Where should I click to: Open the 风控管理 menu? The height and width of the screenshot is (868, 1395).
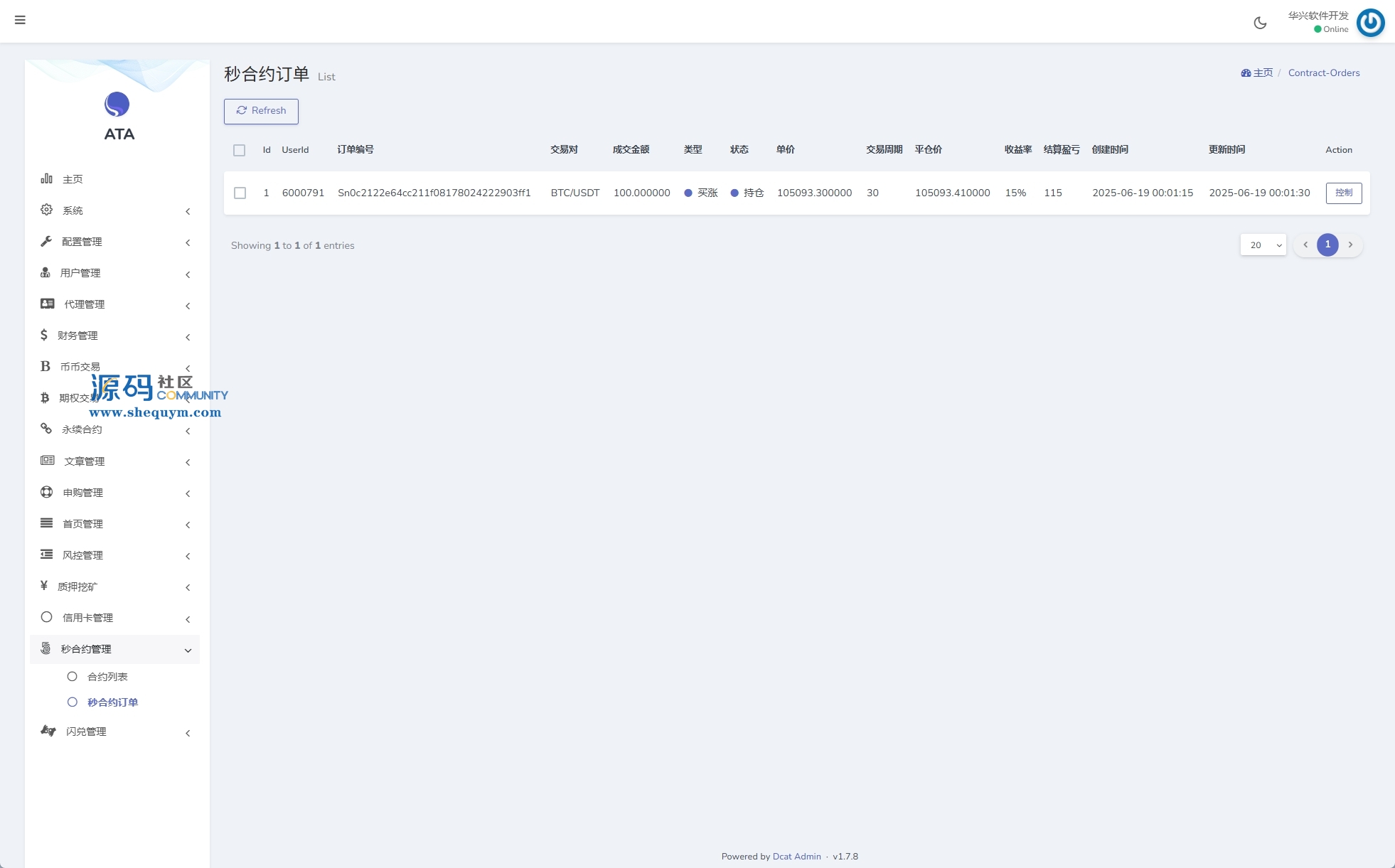[82, 555]
